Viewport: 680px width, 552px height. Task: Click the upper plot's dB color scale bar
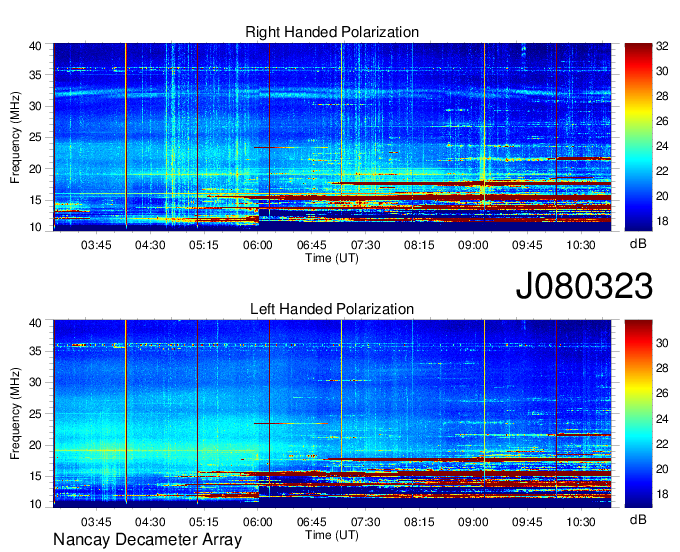pos(638,137)
